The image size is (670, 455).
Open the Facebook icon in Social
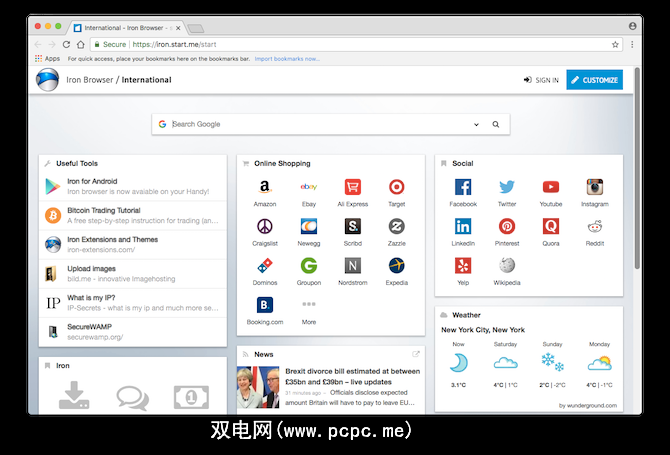(463, 187)
